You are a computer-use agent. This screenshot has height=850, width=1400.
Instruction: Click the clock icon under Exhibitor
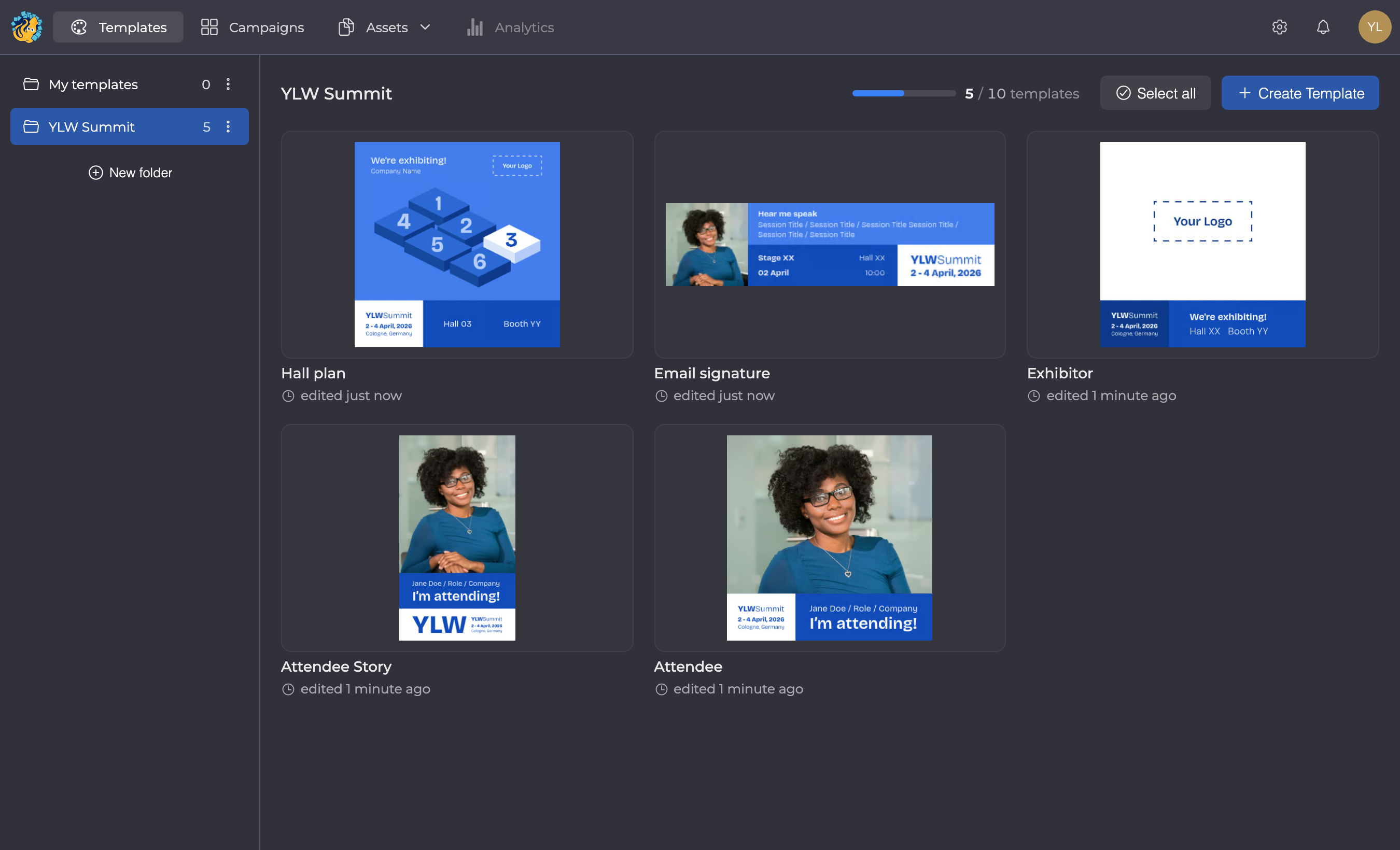coord(1033,396)
